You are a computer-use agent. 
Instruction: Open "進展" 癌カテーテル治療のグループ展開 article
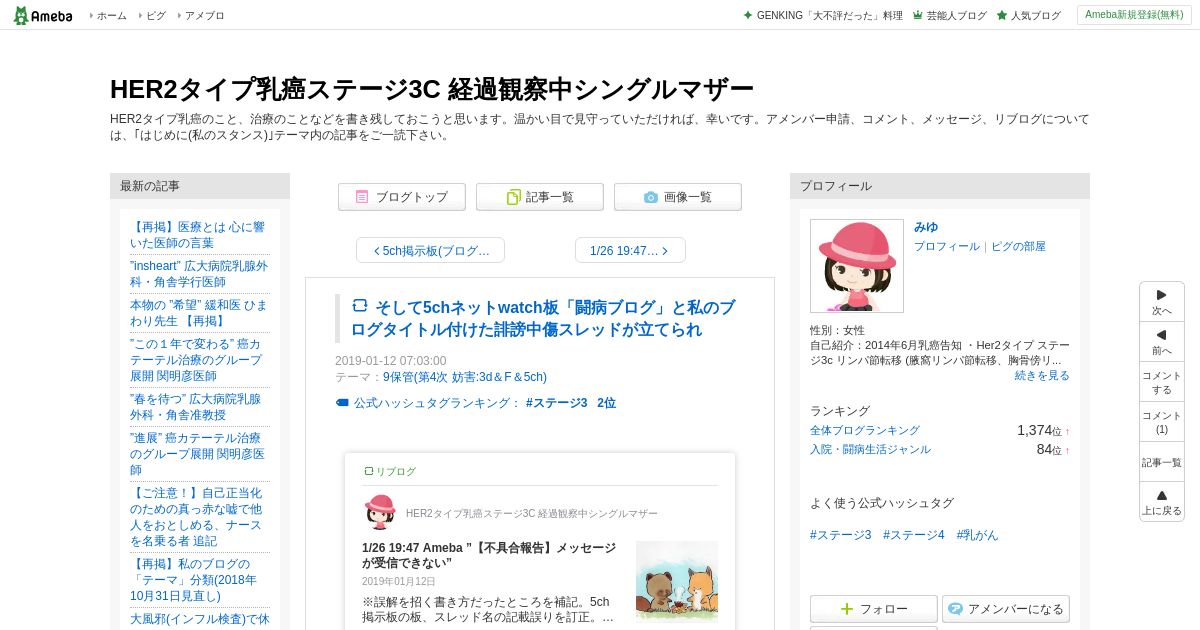coord(198,454)
